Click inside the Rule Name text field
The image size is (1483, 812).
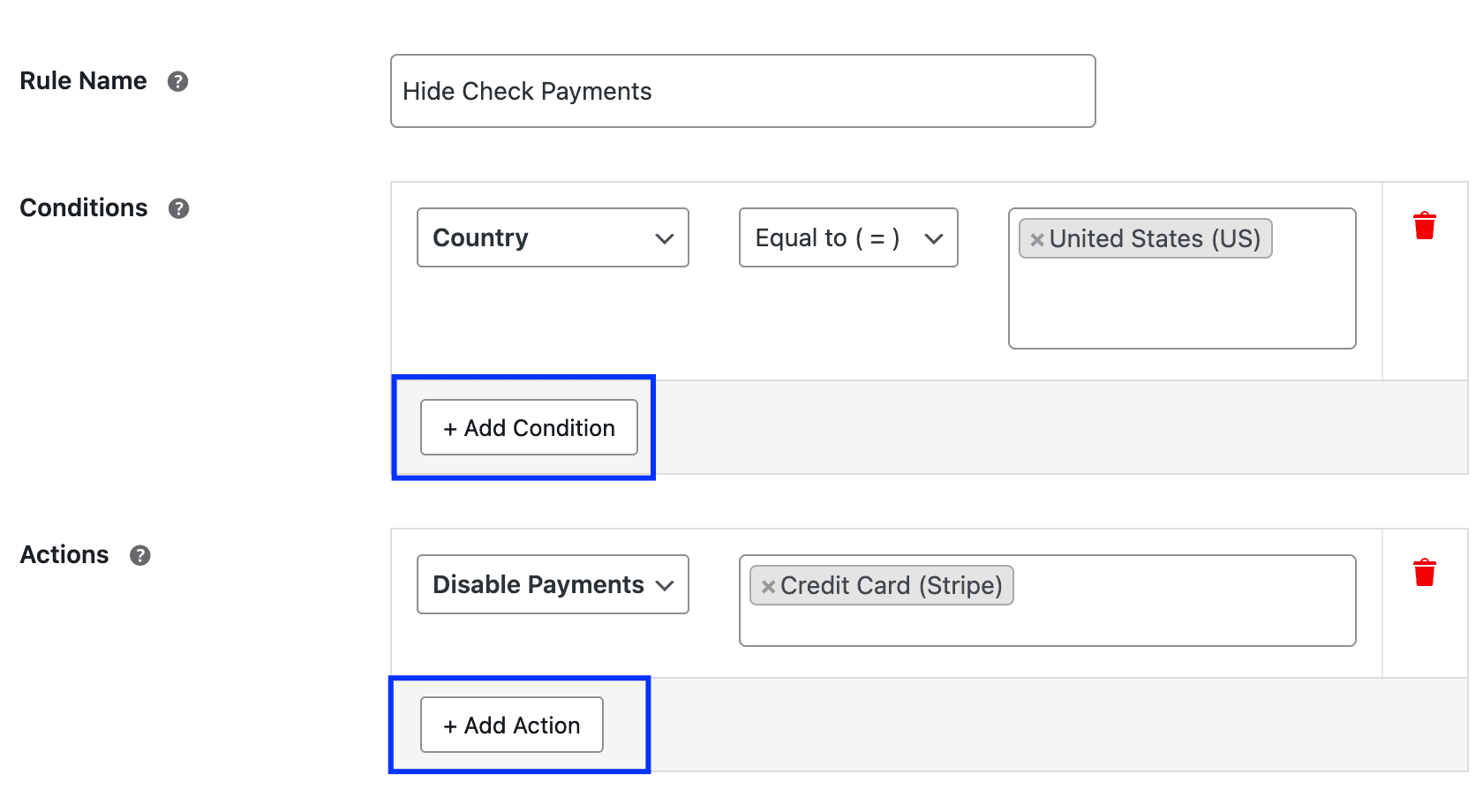(x=742, y=91)
